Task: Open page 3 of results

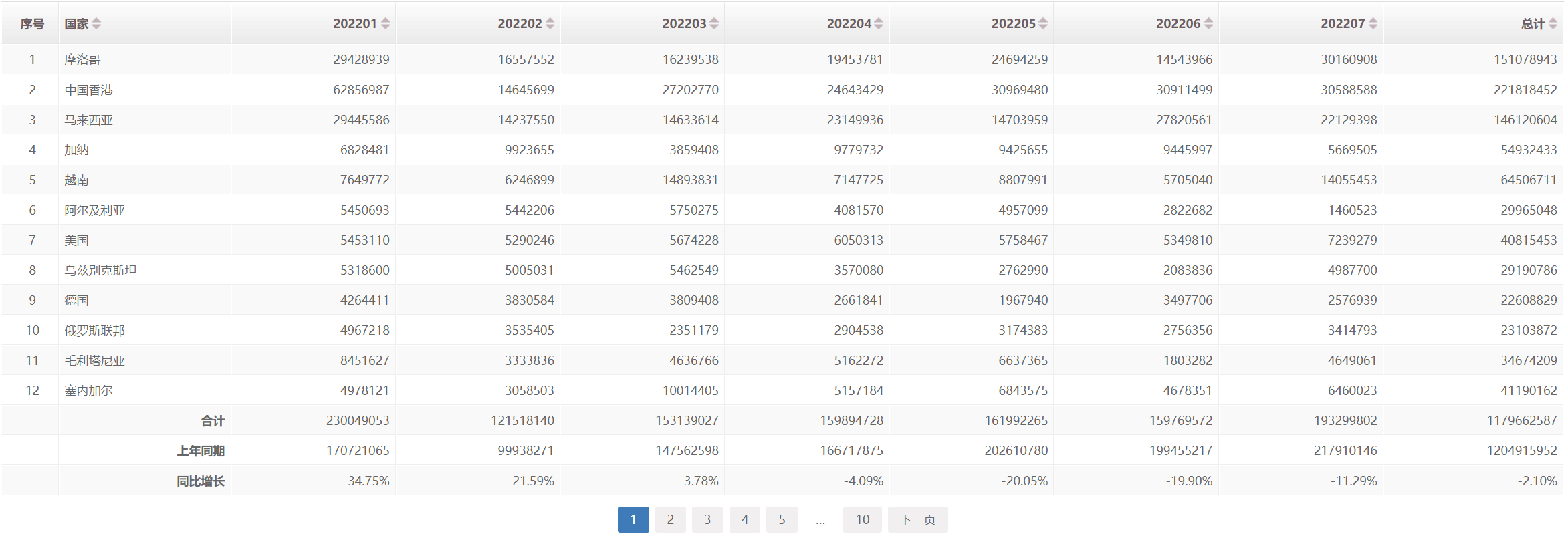Action: click(x=707, y=519)
